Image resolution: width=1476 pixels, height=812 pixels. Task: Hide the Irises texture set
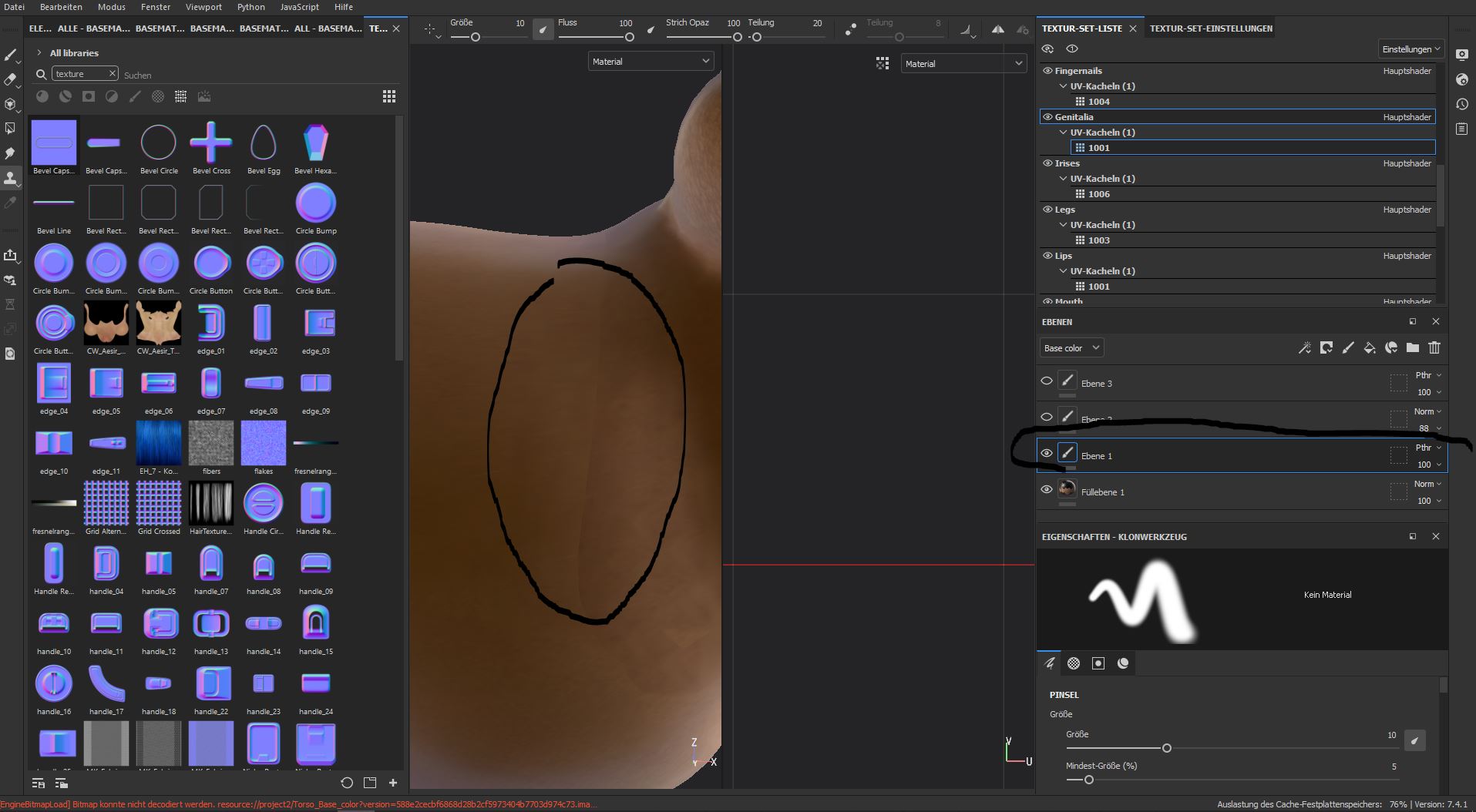pos(1047,163)
